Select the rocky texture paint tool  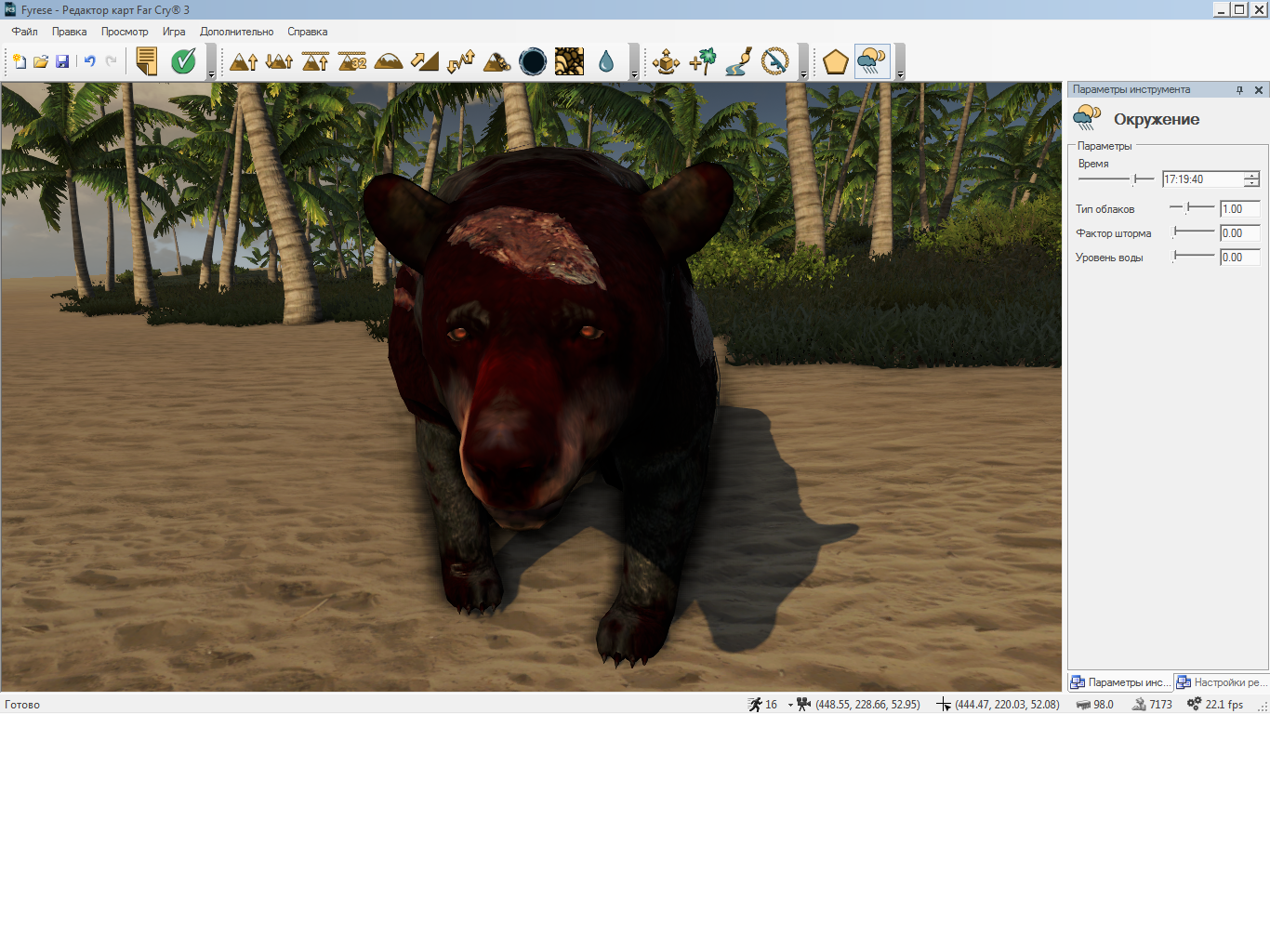coord(569,61)
